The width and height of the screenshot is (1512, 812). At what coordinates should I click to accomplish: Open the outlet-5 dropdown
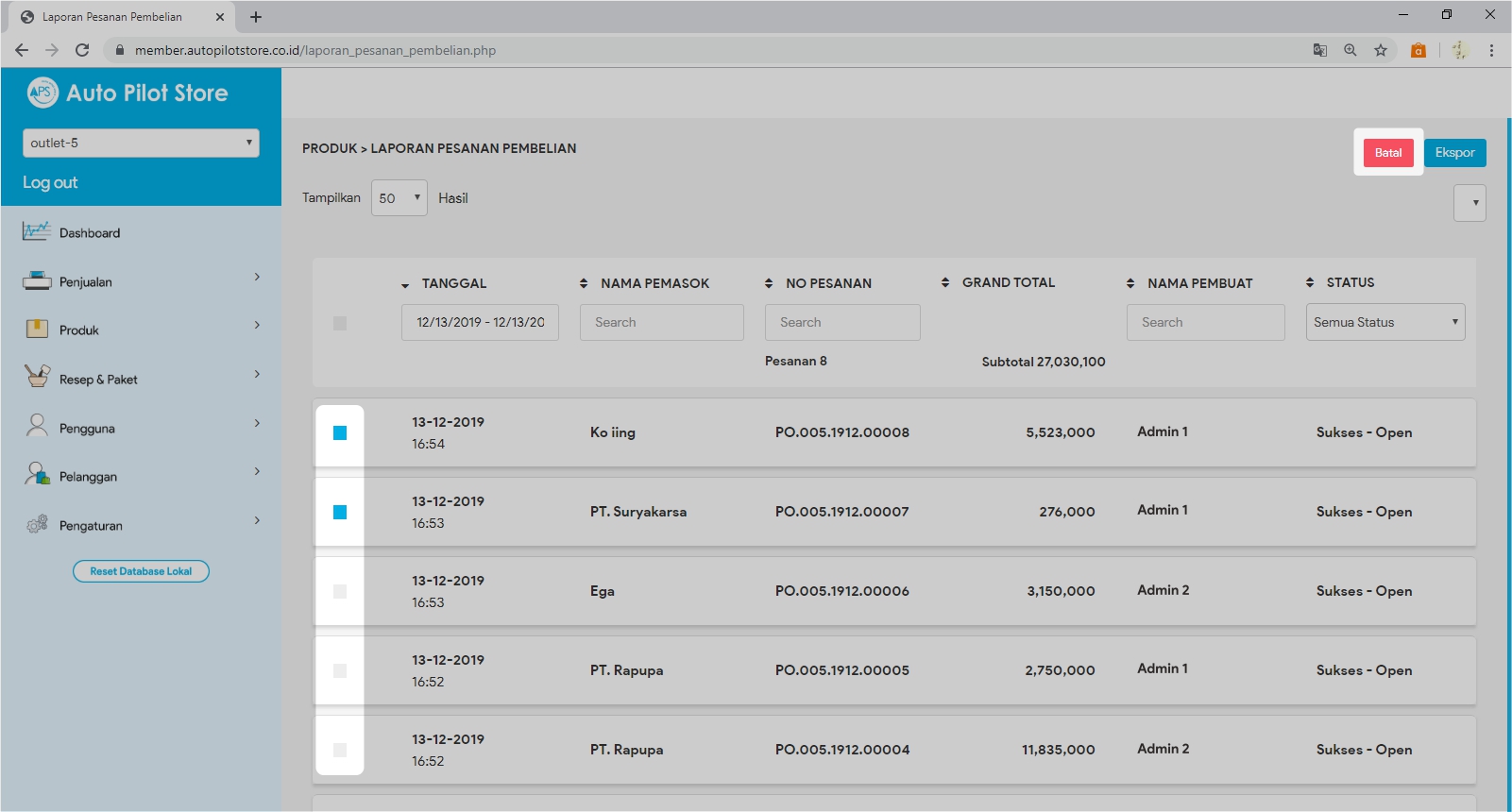pyautogui.click(x=141, y=144)
